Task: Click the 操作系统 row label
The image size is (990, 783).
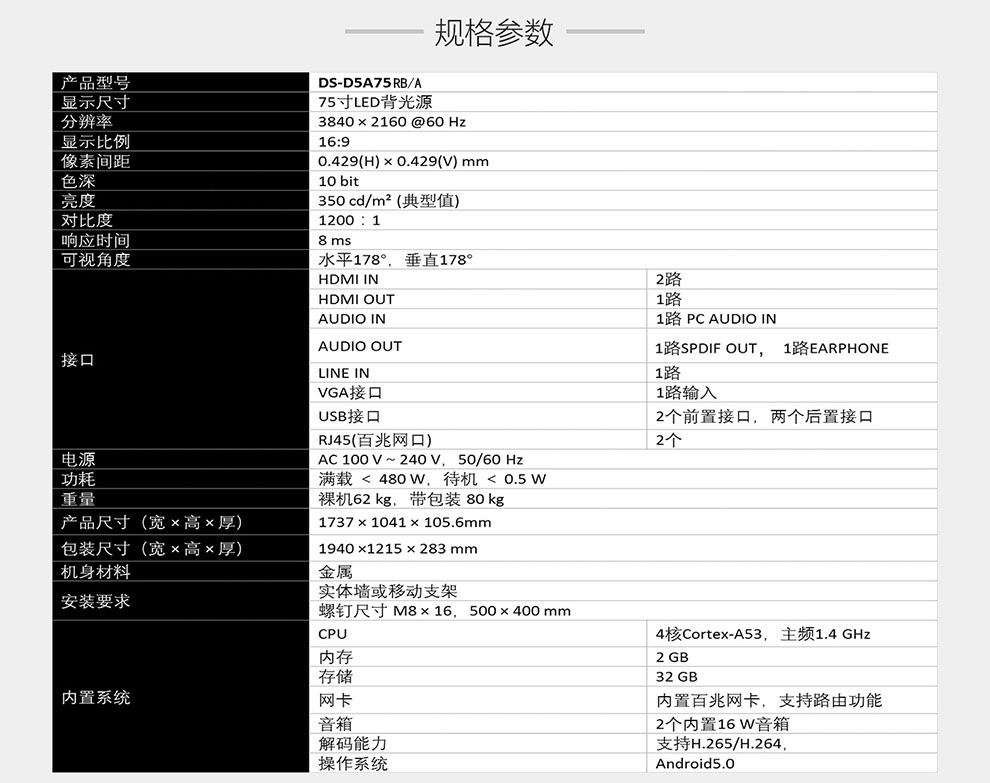Action: (x=353, y=763)
